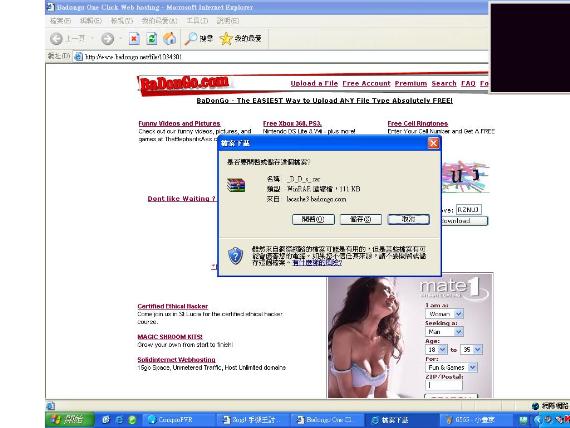Click the blue risk help link in the dialog
Image resolution: width=570 pixels, height=428 pixels.
pos(317,263)
